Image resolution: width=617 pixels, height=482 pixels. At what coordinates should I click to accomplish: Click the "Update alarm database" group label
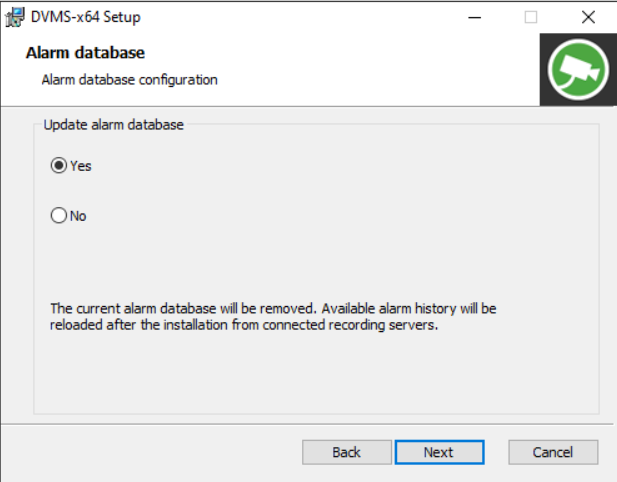[115, 125]
